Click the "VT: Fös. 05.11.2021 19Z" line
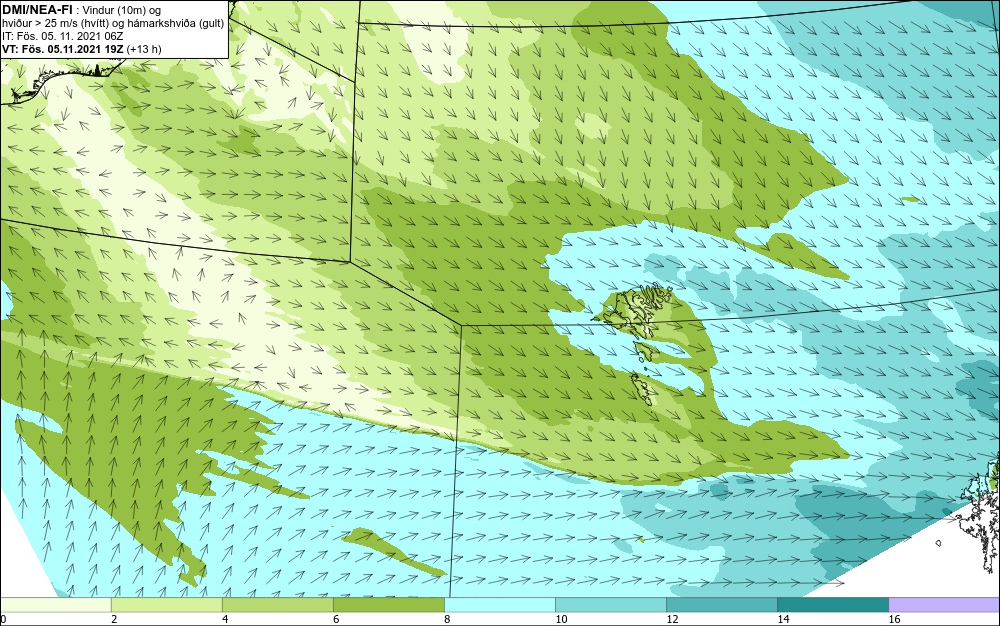 pos(62,49)
